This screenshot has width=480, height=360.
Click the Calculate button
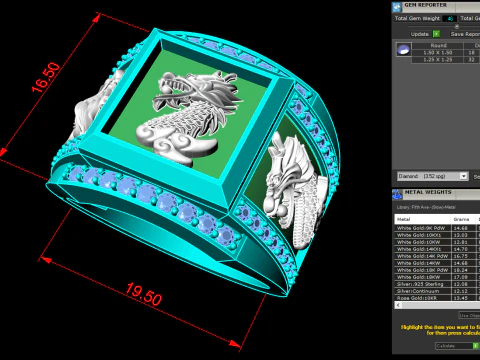tap(454, 346)
